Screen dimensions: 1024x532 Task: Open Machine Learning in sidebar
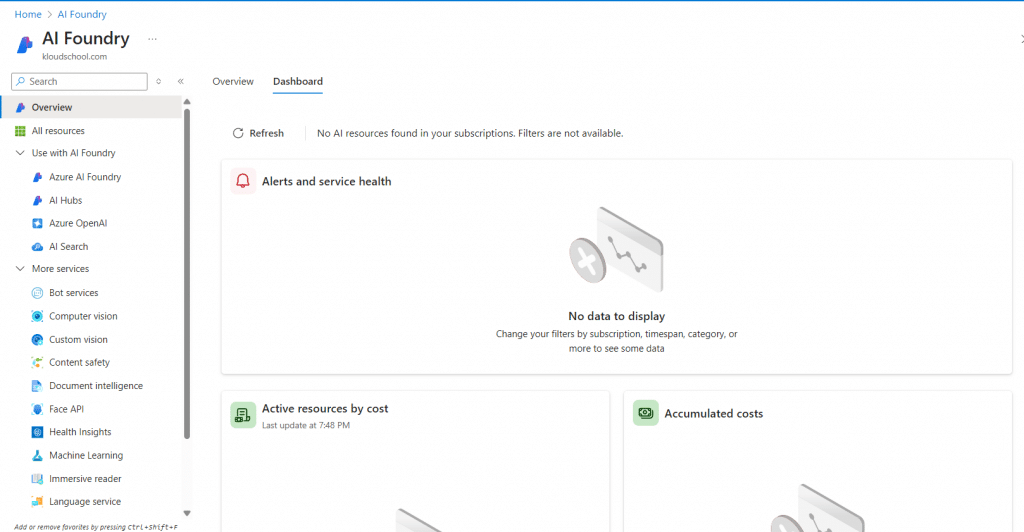pyautogui.click(x=86, y=456)
